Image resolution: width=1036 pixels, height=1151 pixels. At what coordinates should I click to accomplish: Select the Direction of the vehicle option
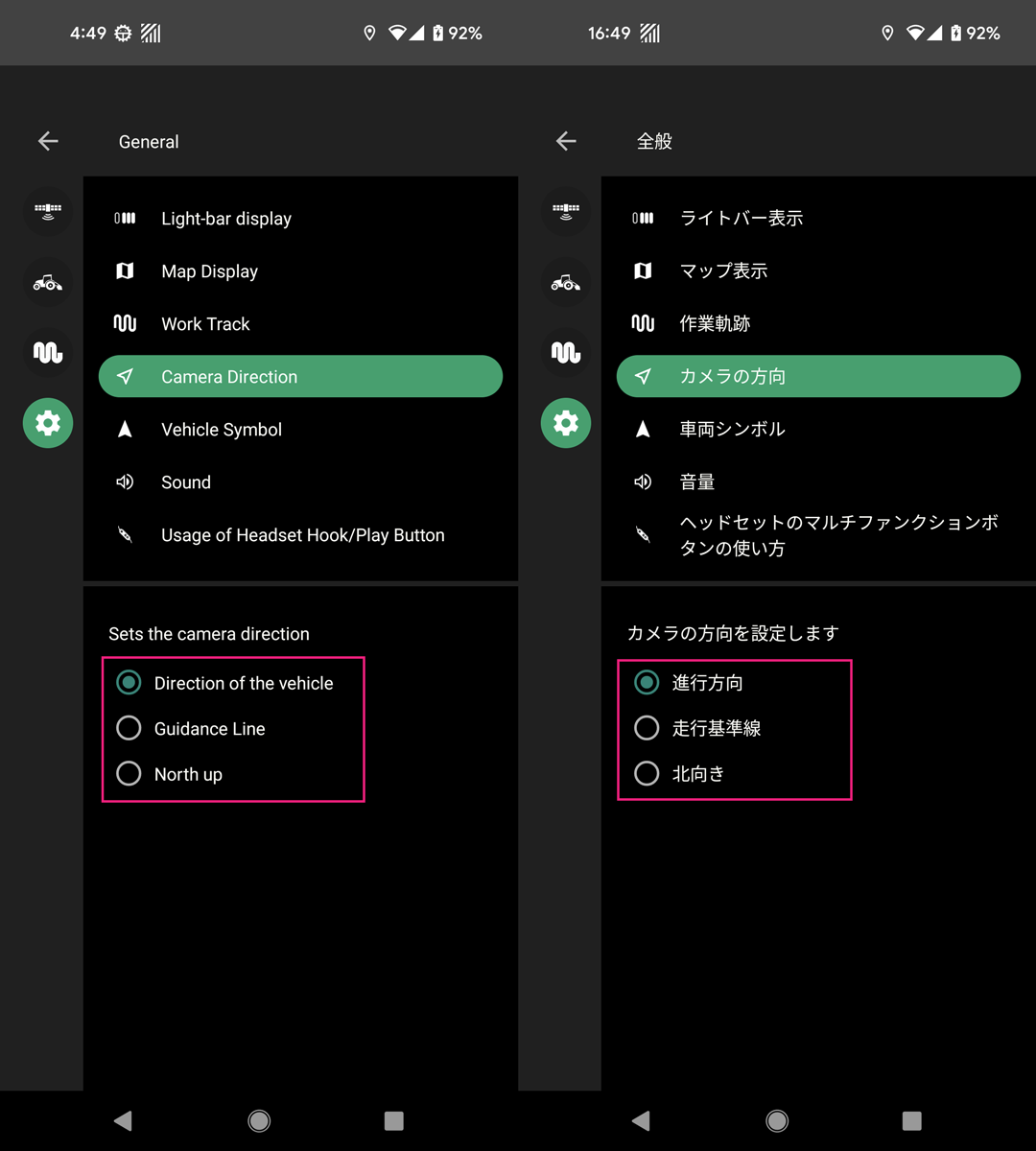pyautogui.click(x=129, y=682)
